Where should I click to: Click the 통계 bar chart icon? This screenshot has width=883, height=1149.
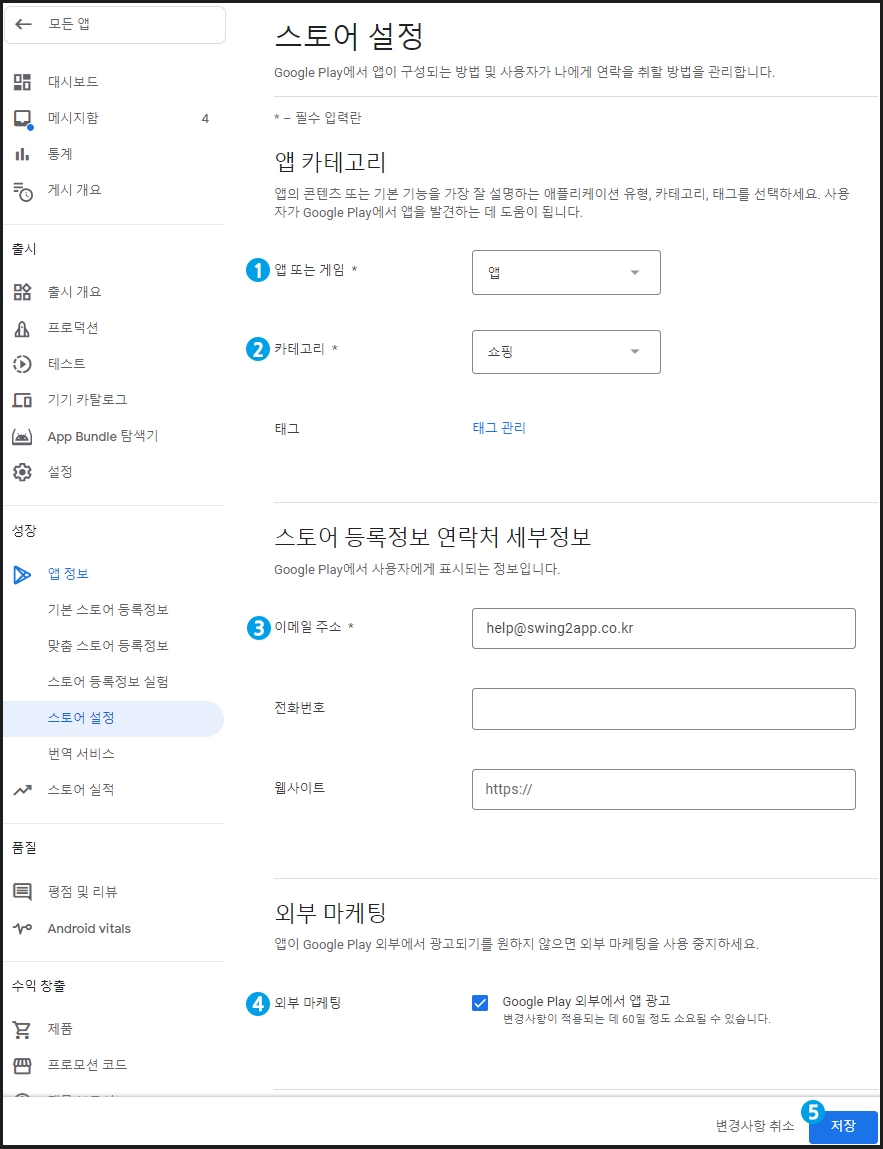pyautogui.click(x=23, y=154)
